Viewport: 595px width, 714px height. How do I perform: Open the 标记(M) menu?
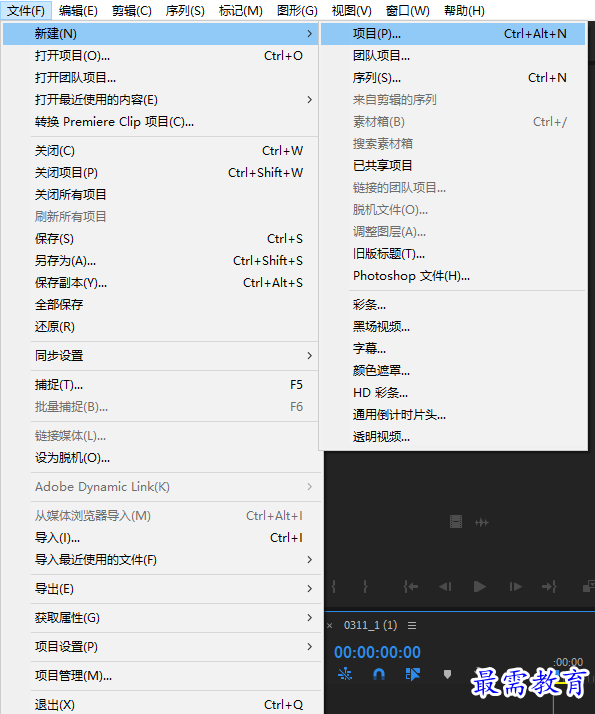[x=240, y=10]
